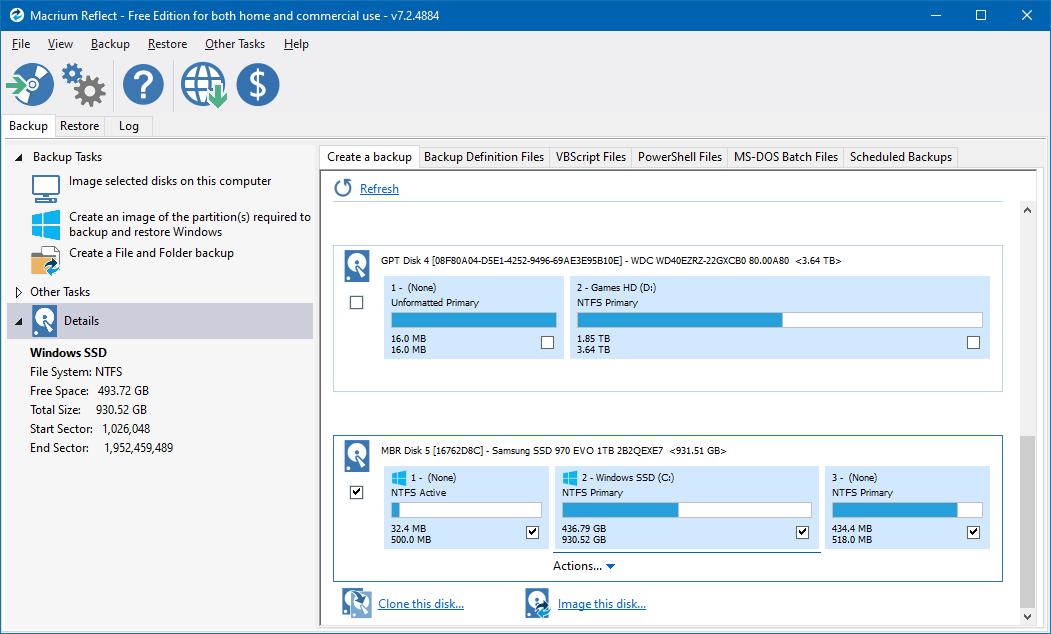Click the monitor icon for imaging selected disks
This screenshot has width=1051, height=634.
(x=46, y=188)
